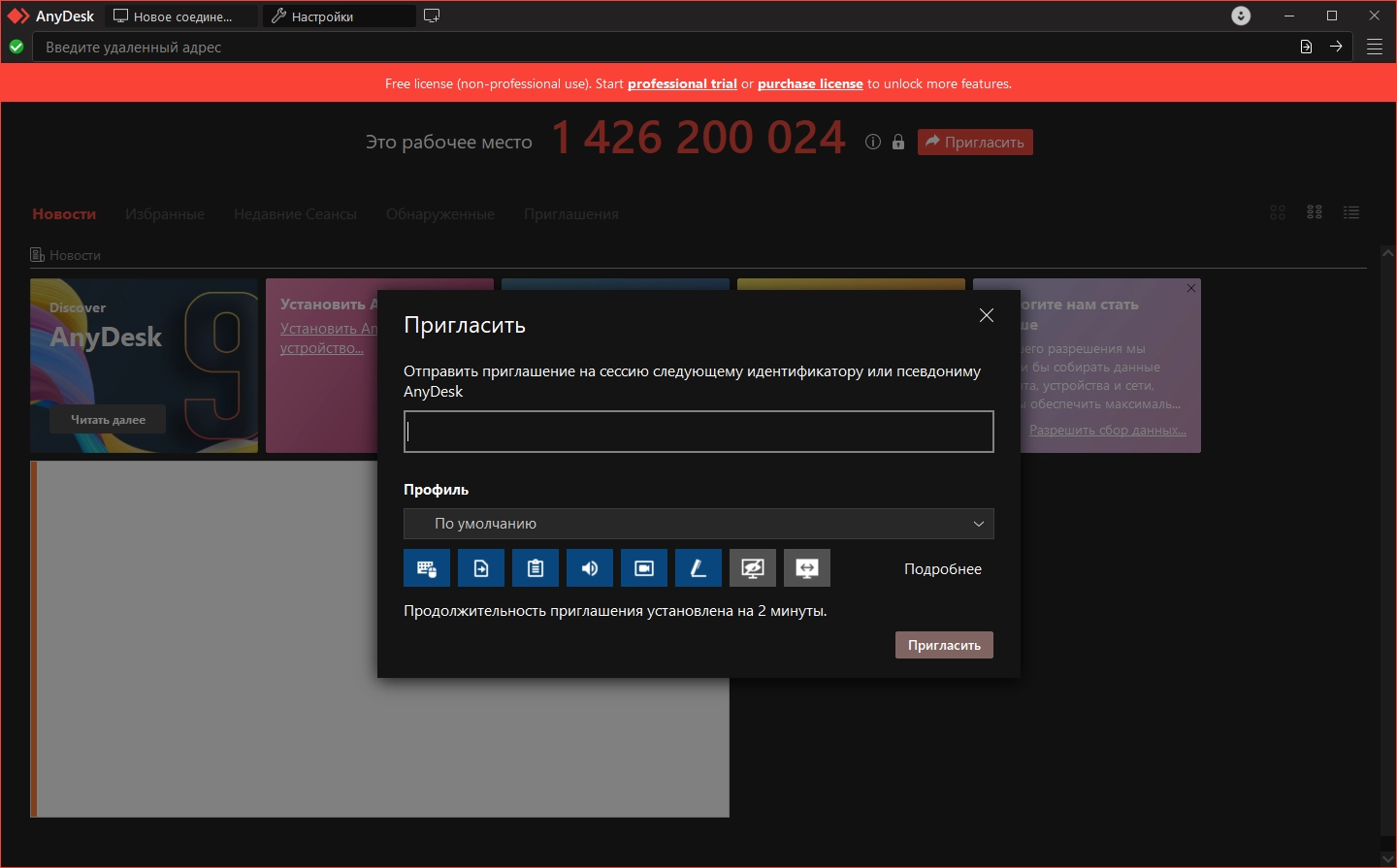Click Подробнее in the invite dialog
This screenshot has width=1397, height=868.
[943, 569]
